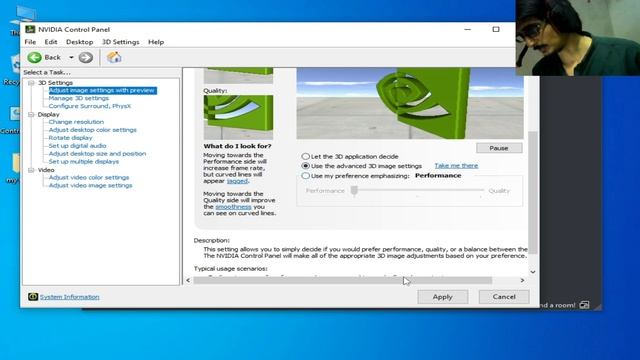Select Adjust desktop color settings

click(93, 130)
